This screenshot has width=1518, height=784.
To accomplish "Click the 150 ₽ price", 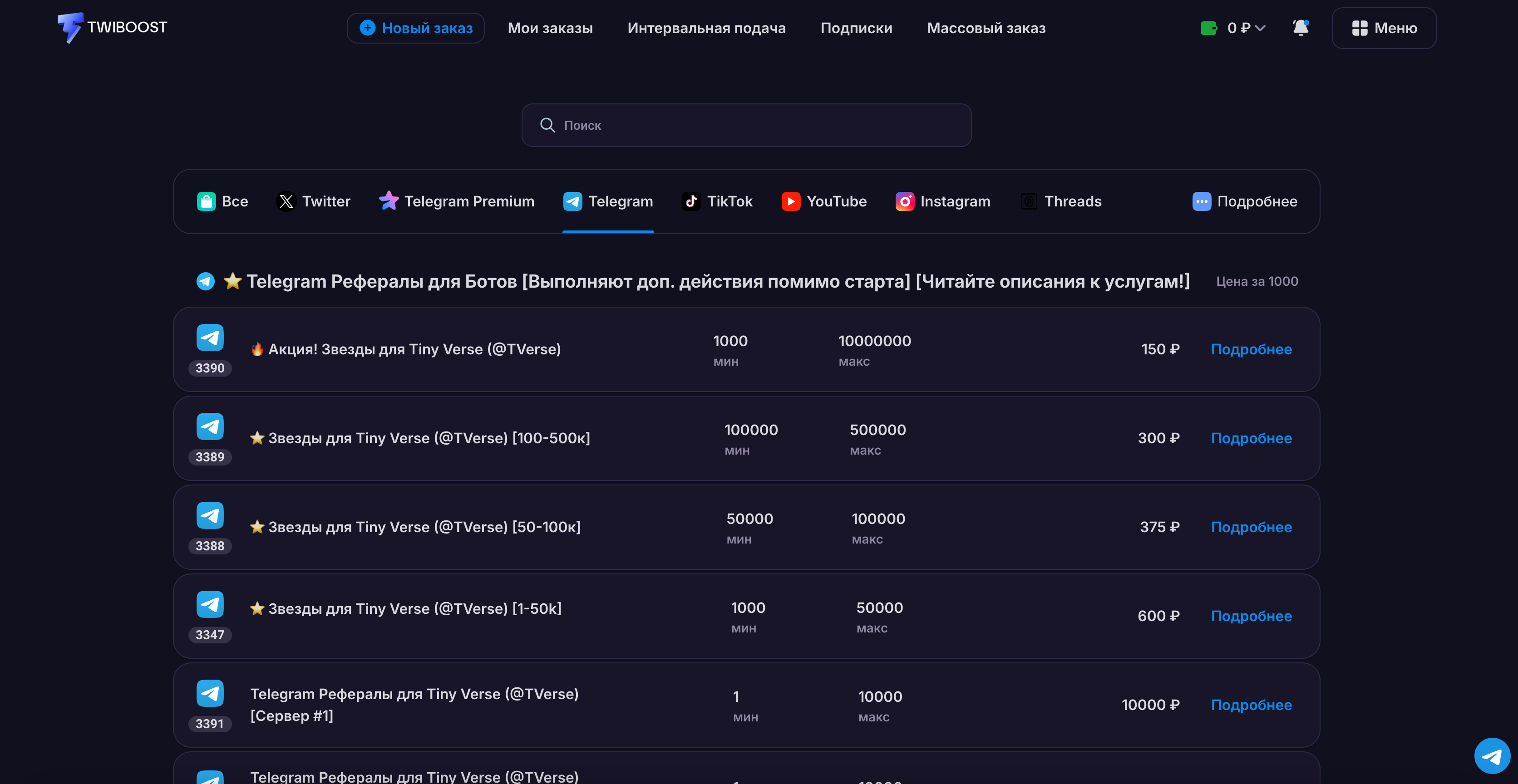I will (1160, 349).
